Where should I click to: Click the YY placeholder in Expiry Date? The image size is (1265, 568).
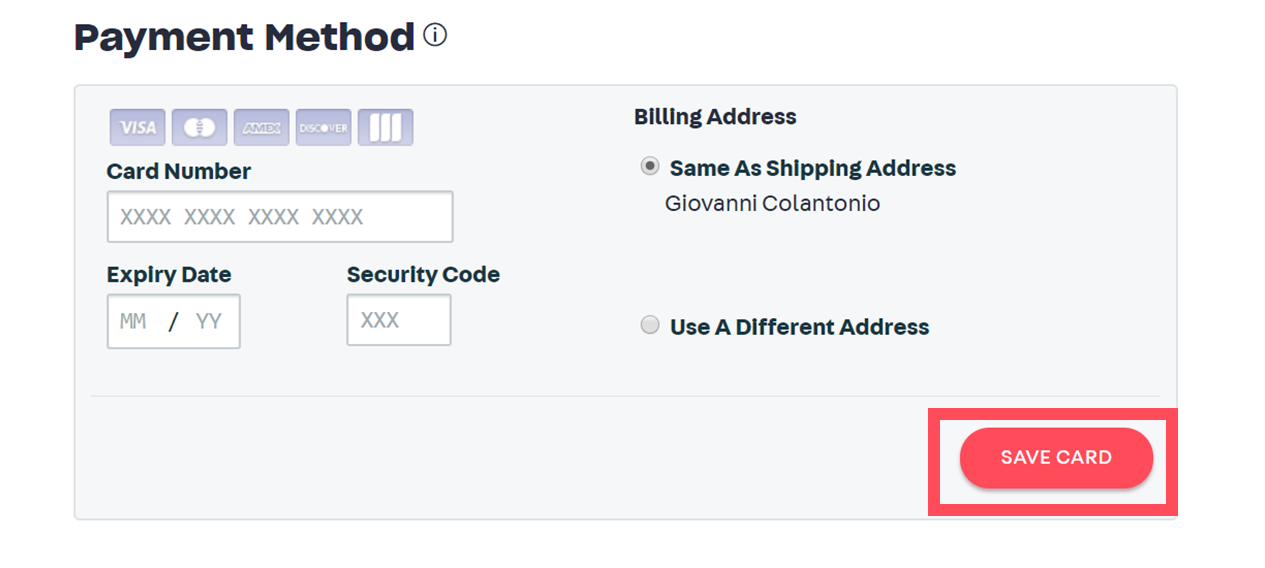(x=209, y=322)
